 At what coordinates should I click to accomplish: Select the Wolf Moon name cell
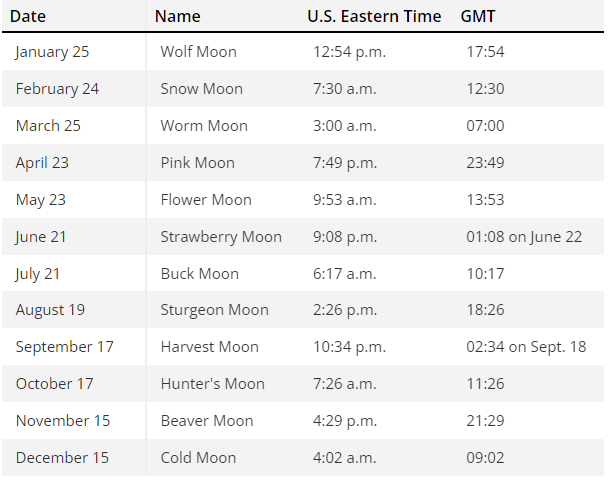198,52
